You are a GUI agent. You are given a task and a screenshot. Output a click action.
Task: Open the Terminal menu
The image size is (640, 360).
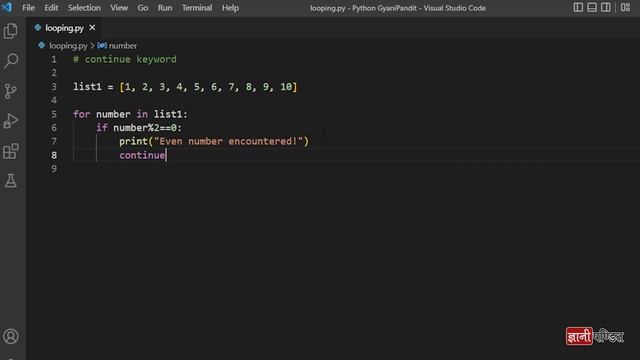click(197, 8)
